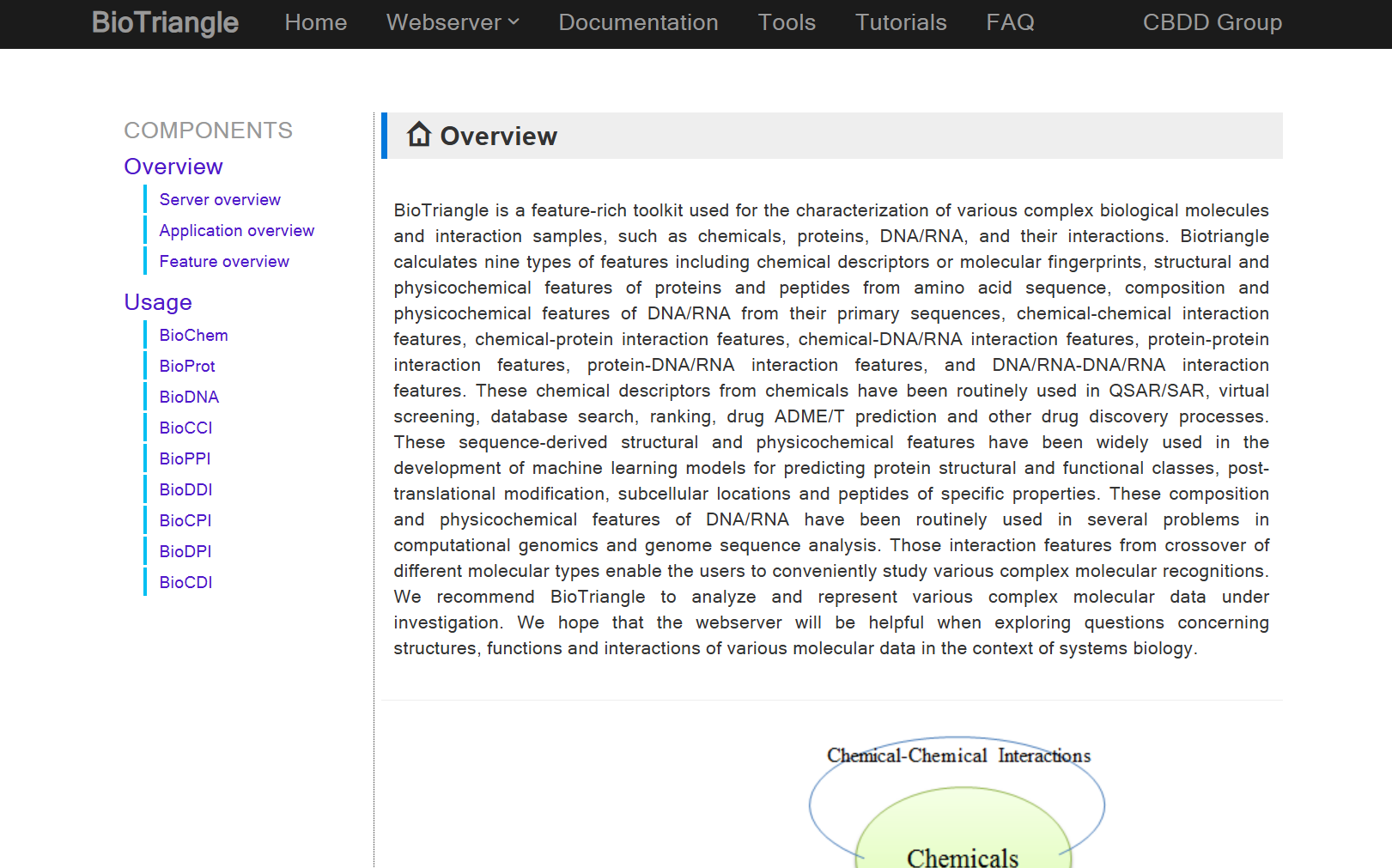Open Feature overview in sidebar
The height and width of the screenshot is (868, 1392).
pos(224,262)
